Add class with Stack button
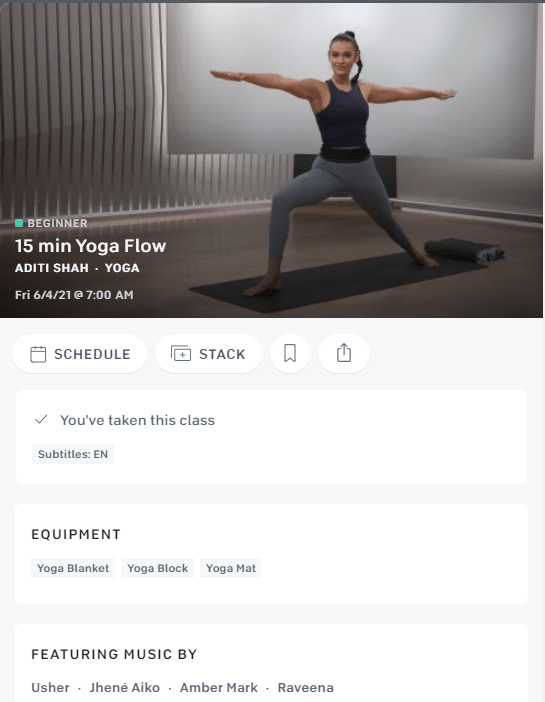This screenshot has width=545, height=702. pyautogui.click(x=208, y=354)
